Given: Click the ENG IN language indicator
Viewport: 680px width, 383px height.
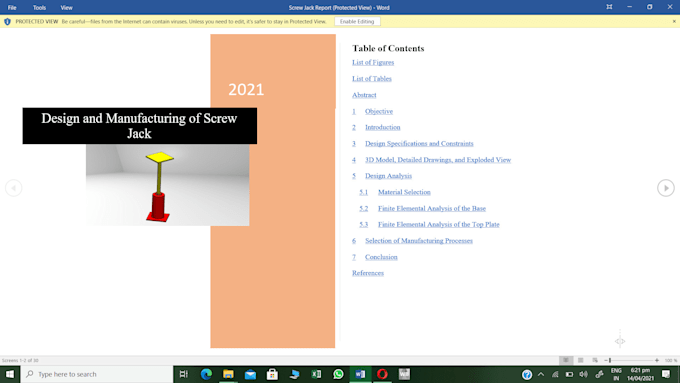Looking at the screenshot, I should point(616,374).
